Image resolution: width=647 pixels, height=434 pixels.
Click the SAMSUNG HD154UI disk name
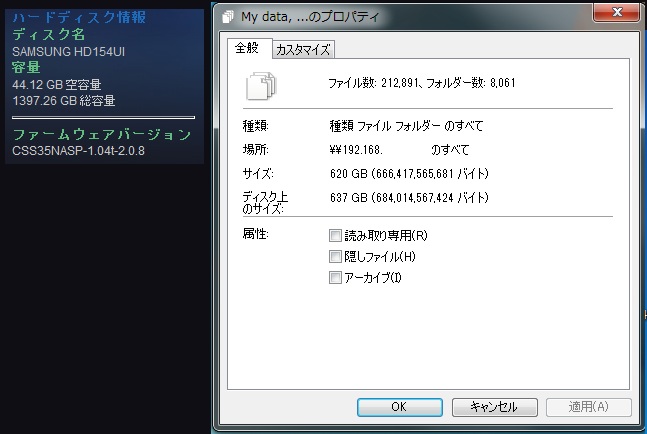click(x=68, y=52)
